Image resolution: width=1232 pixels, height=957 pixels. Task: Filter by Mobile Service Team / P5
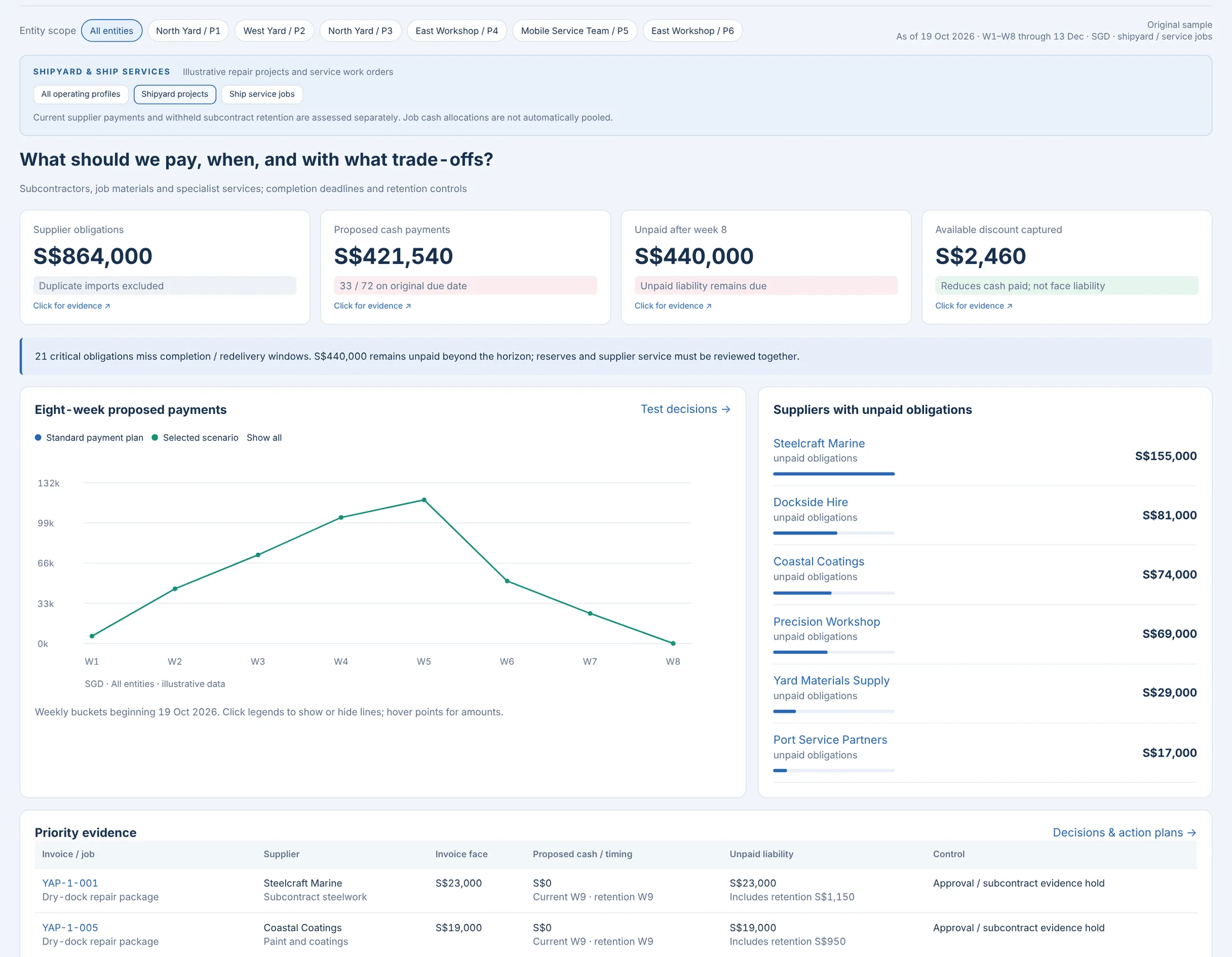click(574, 30)
